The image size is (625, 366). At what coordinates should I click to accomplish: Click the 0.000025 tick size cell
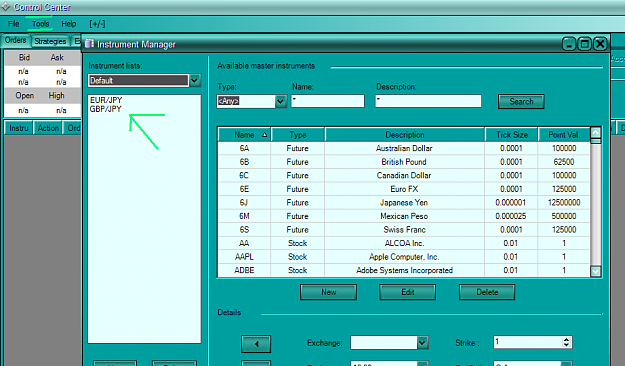pyautogui.click(x=511, y=216)
